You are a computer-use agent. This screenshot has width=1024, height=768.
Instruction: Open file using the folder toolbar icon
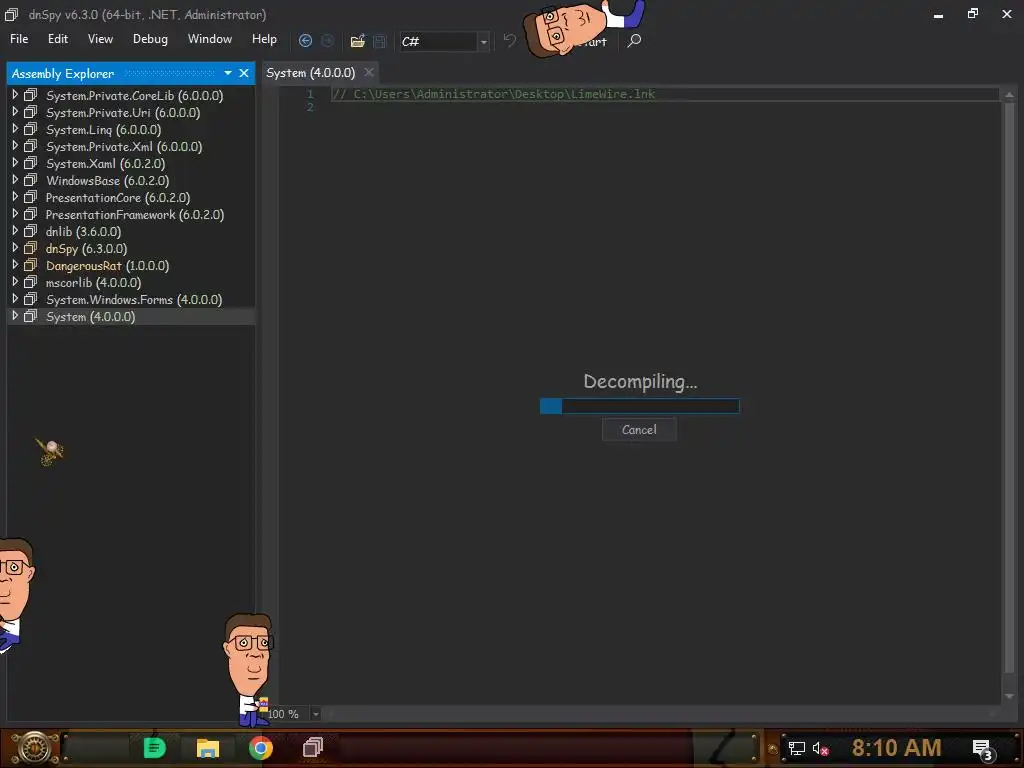pyautogui.click(x=357, y=41)
